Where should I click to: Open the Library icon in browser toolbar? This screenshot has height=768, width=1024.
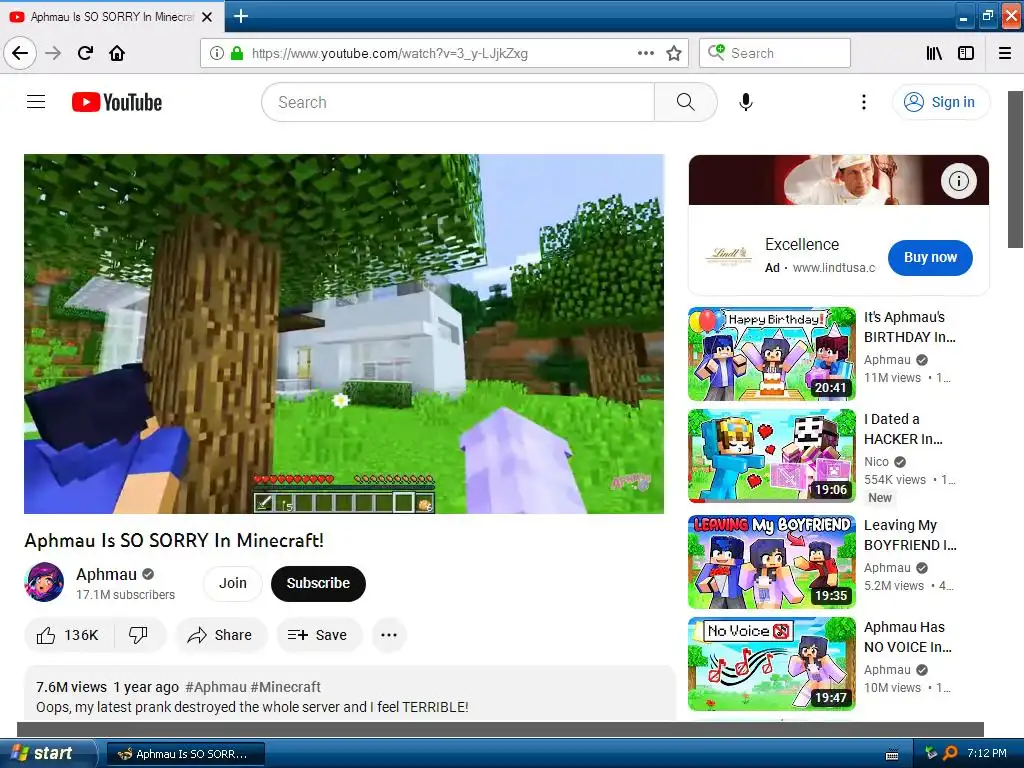[x=934, y=53]
